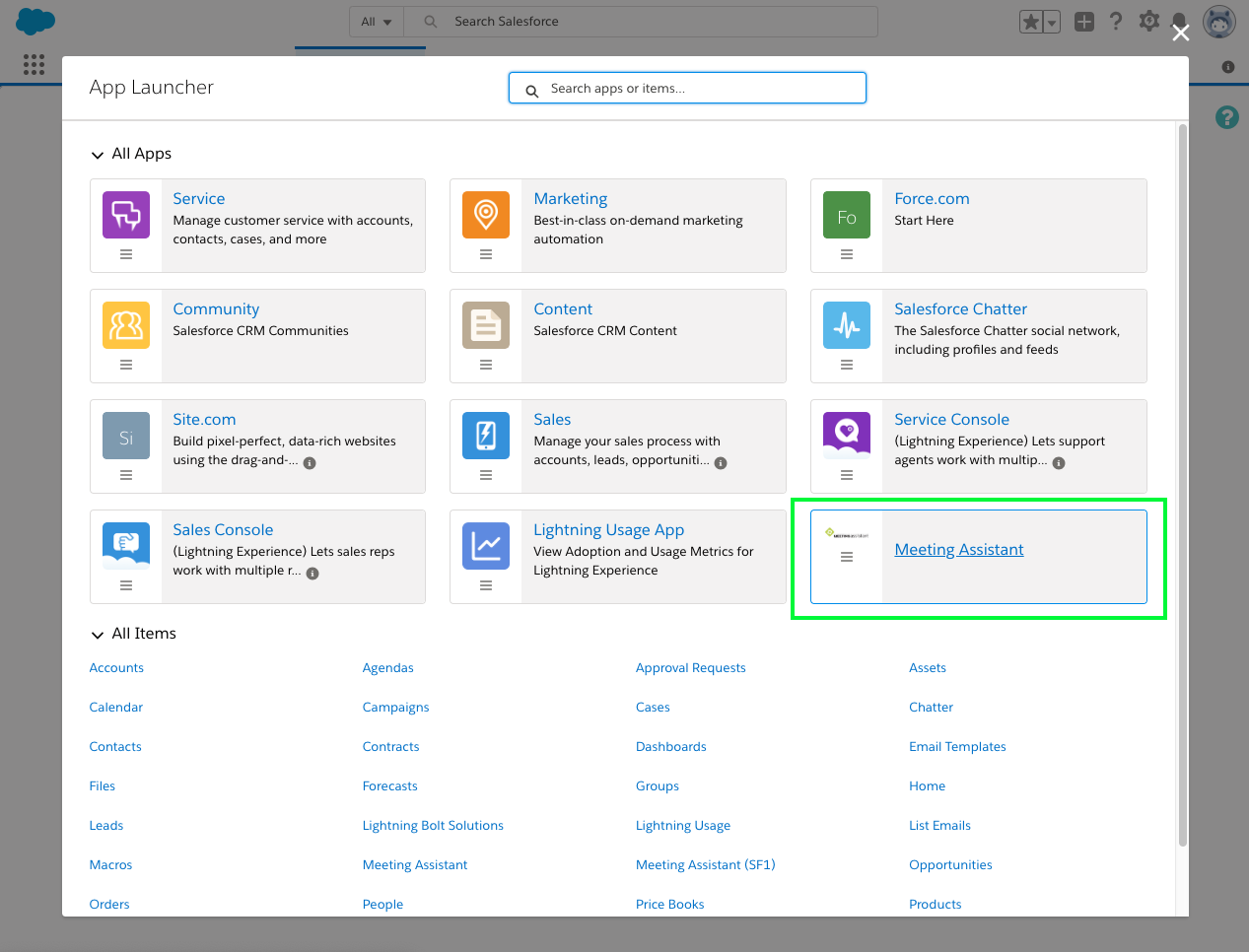Open List Emails item link
1249x952 pixels.
point(940,825)
